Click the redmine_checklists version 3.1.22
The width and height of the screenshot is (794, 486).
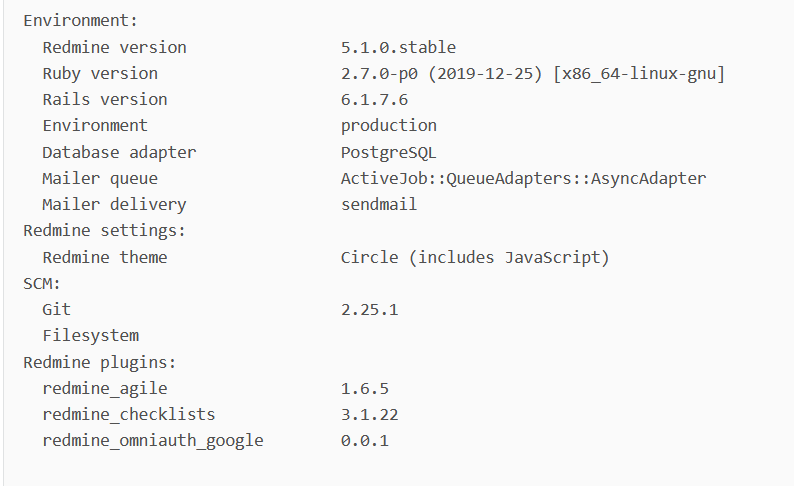(370, 415)
